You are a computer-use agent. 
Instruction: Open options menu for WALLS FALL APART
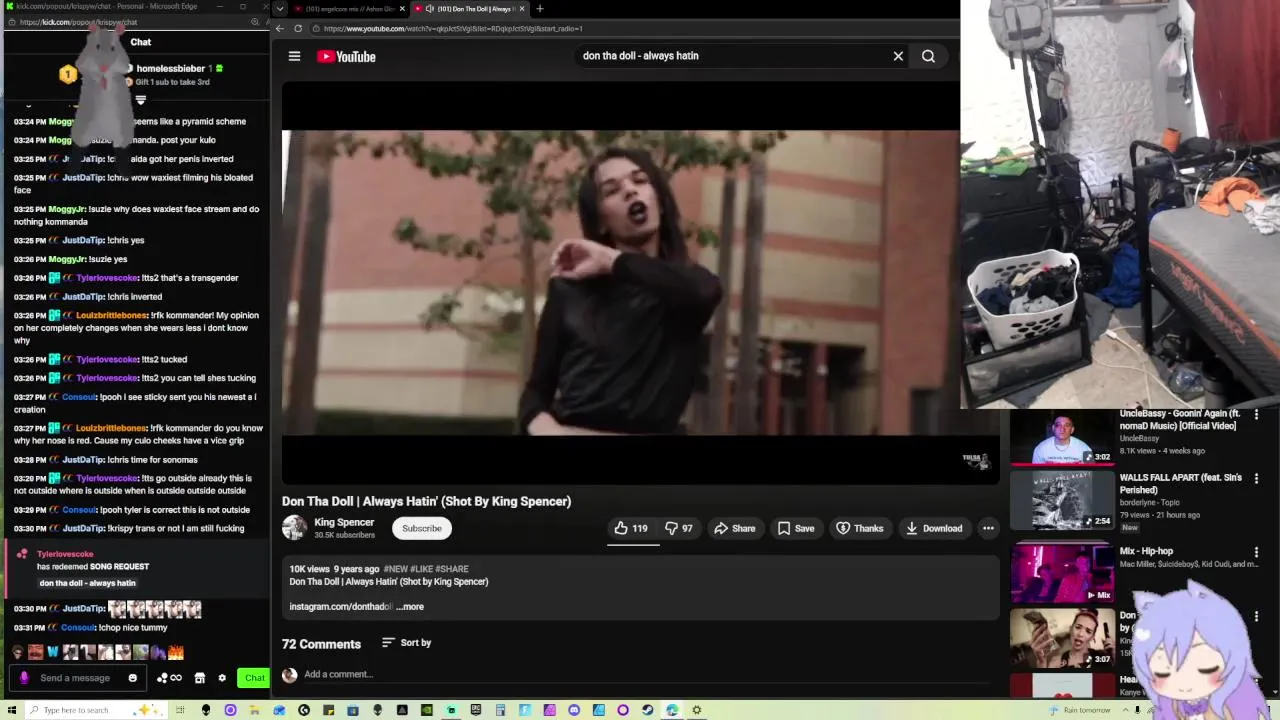(1256, 479)
